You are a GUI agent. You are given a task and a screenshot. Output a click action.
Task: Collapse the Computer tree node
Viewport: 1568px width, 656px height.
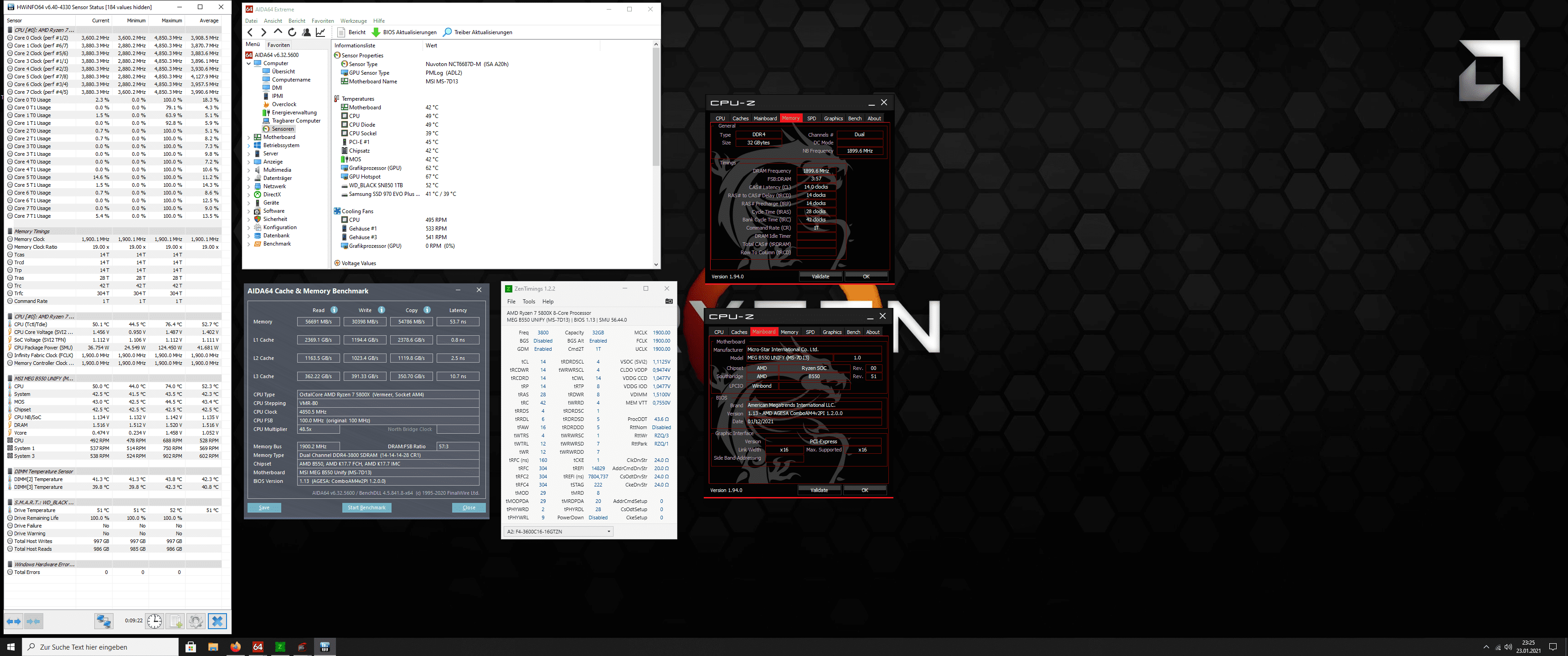[x=248, y=63]
